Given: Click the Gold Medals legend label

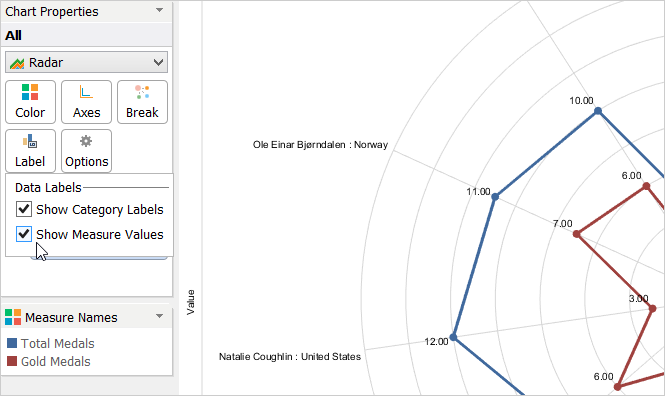Looking at the screenshot, I should click(x=56, y=362).
